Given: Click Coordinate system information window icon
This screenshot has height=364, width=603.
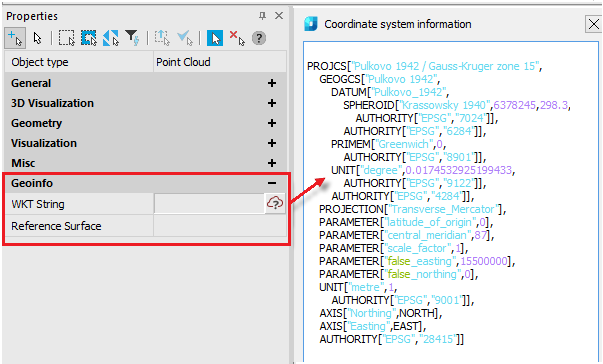Looking at the screenshot, I should coord(311,24).
